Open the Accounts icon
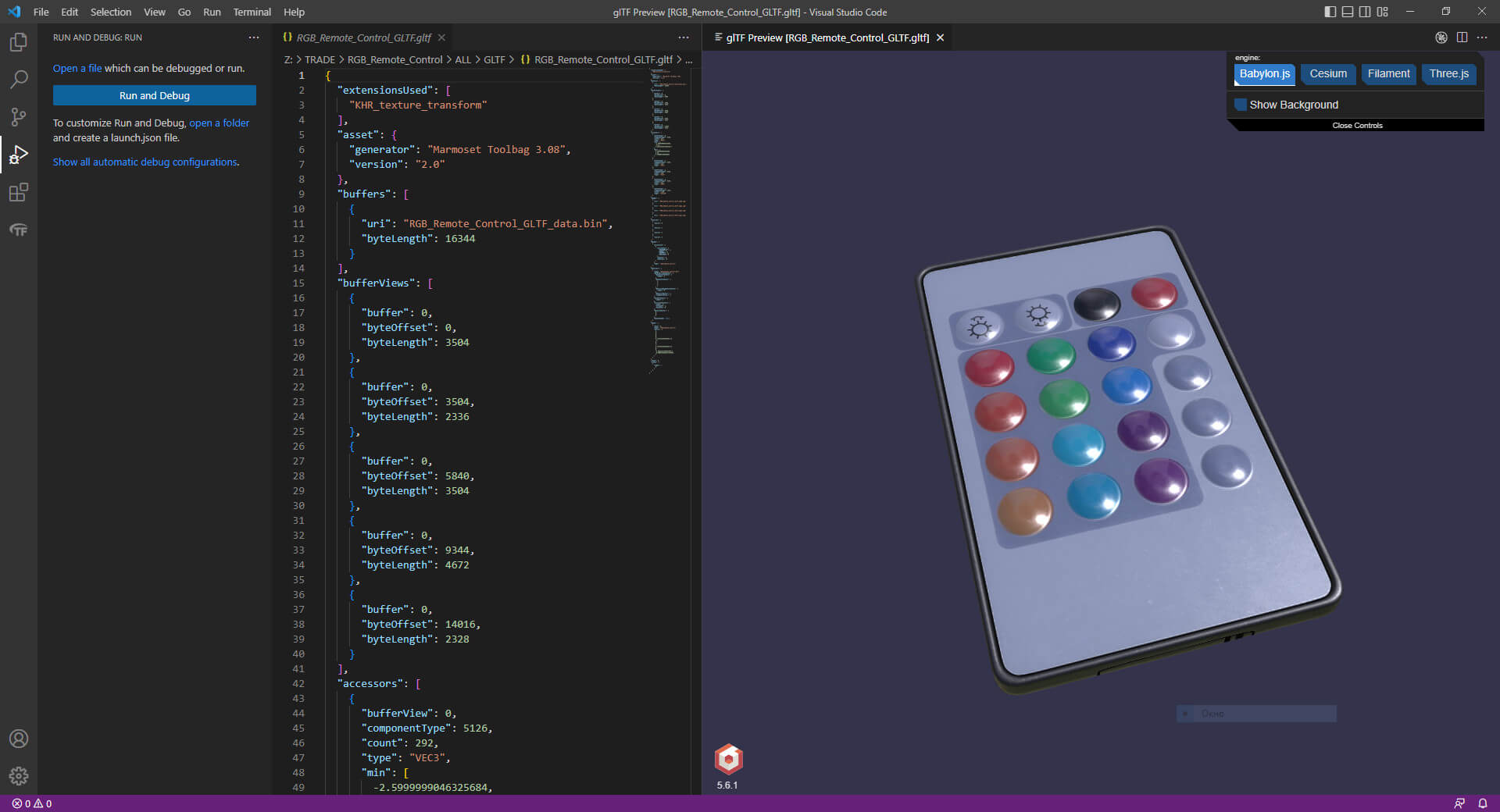1500x812 pixels. [x=19, y=739]
